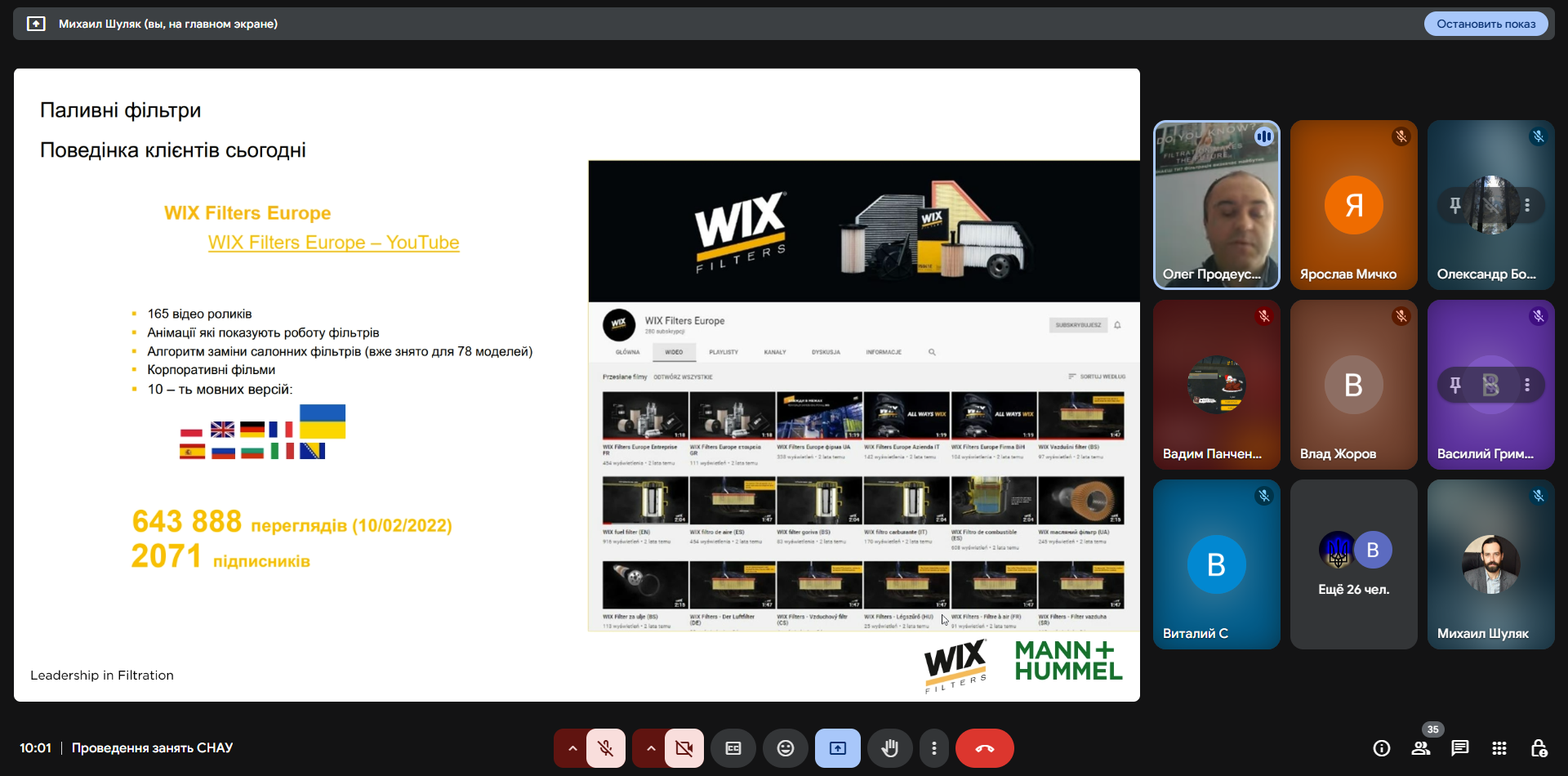Open the chat panel
Screen dimensions: 1568x776
click(x=1460, y=748)
